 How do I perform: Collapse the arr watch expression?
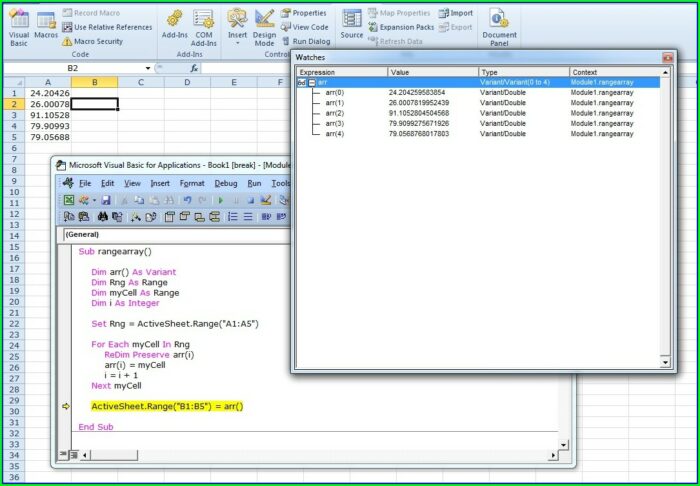(312, 83)
